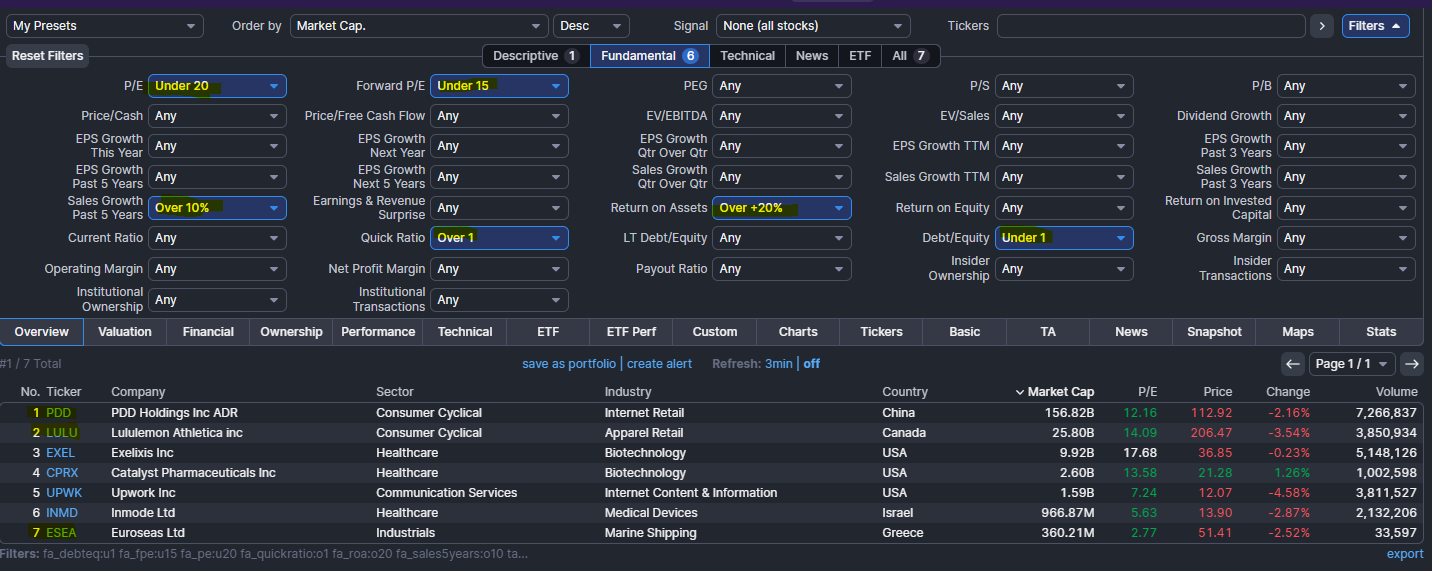This screenshot has width=1432, height=571.
Task: Select the Snapshot view tab
Action: [x=1214, y=332]
